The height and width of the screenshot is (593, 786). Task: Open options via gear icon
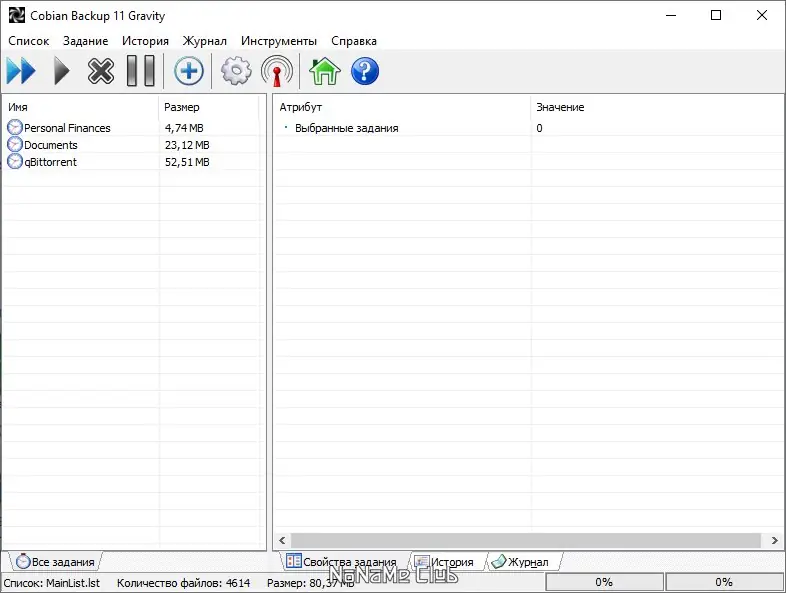tap(236, 71)
